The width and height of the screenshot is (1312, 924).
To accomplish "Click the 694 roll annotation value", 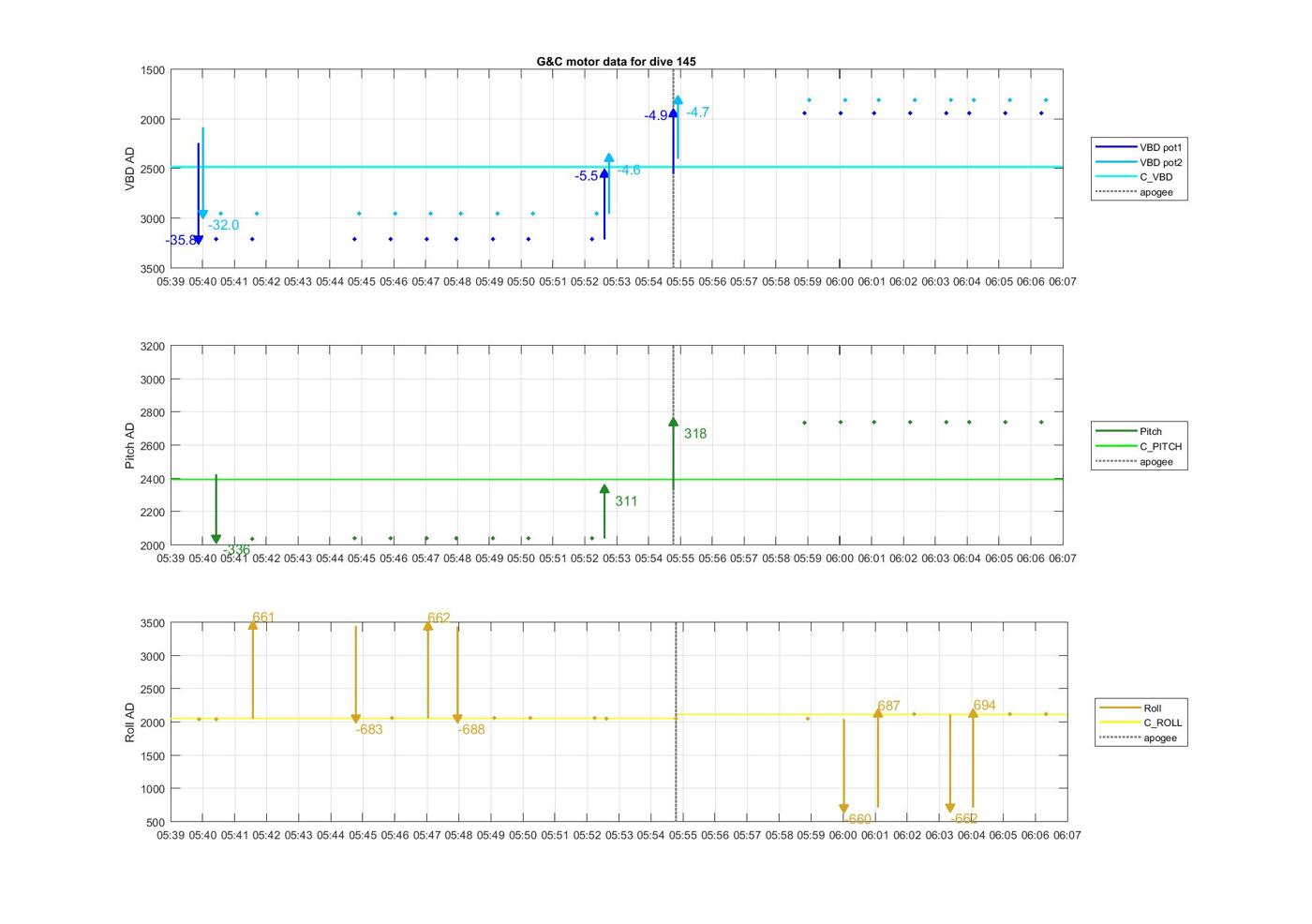I will click(x=984, y=706).
